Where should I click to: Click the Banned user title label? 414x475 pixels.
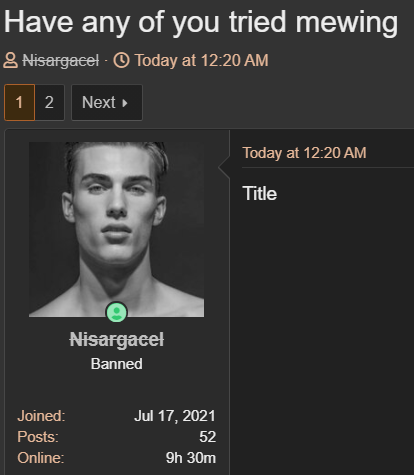tap(117, 364)
